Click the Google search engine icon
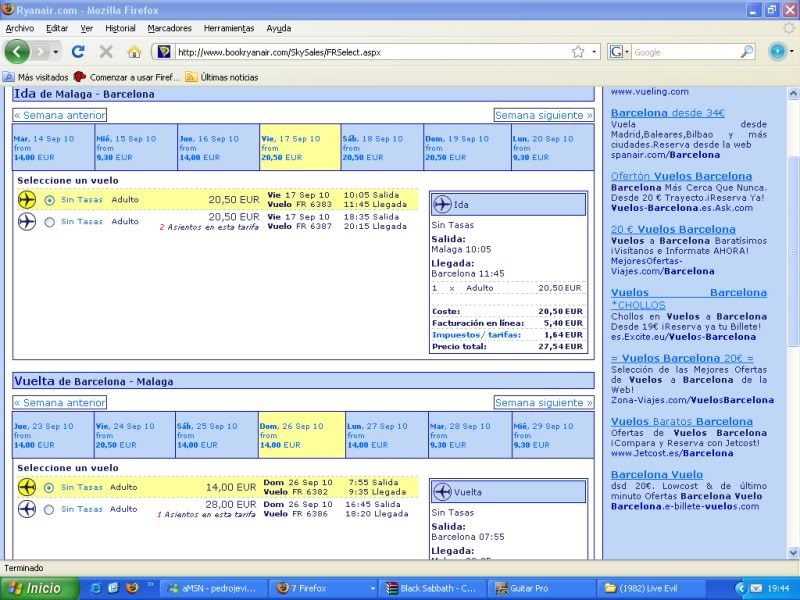 pos(616,52)
